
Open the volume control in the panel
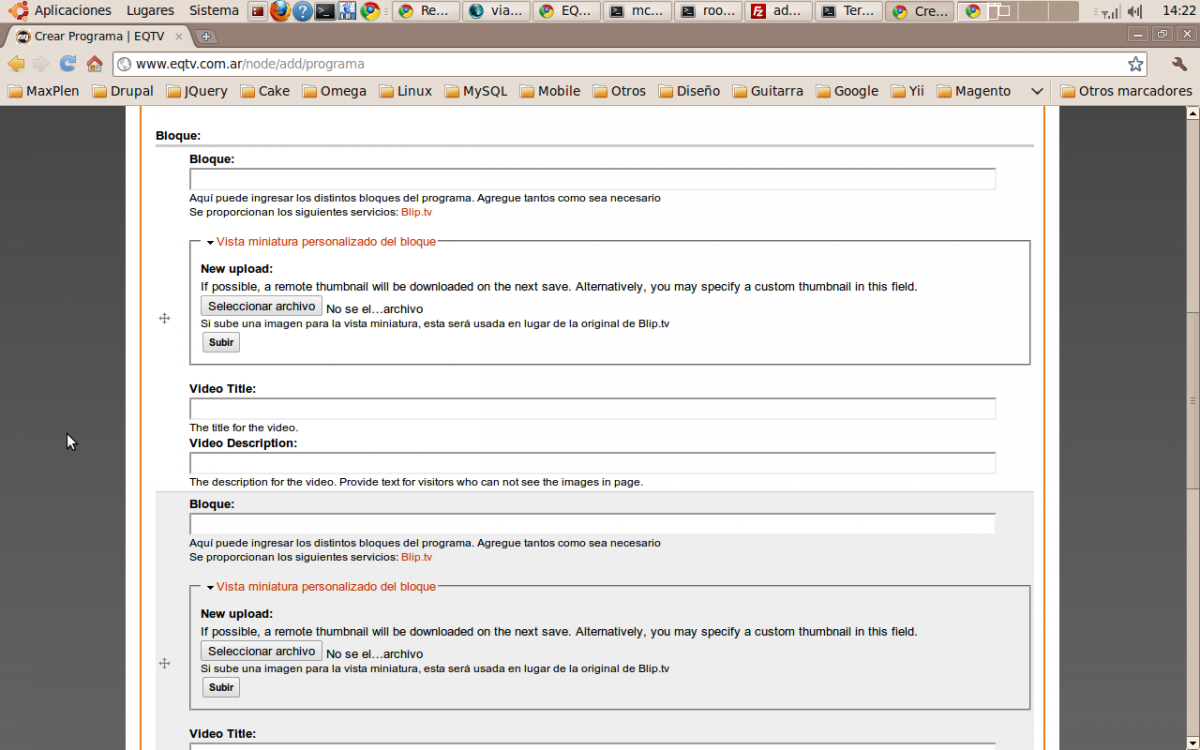tap(1135, 11)
